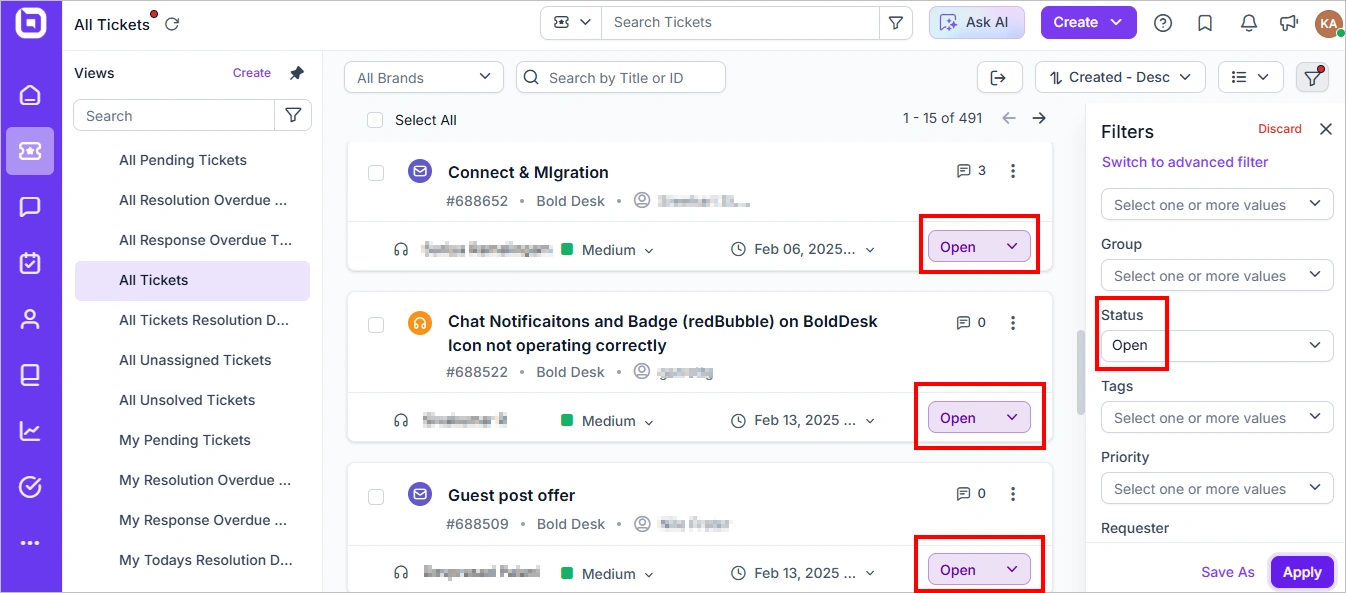This screenshot has height=593, width=1346.
Task: Go to previous page of tickets
Action: click(x=1009, y=118)
